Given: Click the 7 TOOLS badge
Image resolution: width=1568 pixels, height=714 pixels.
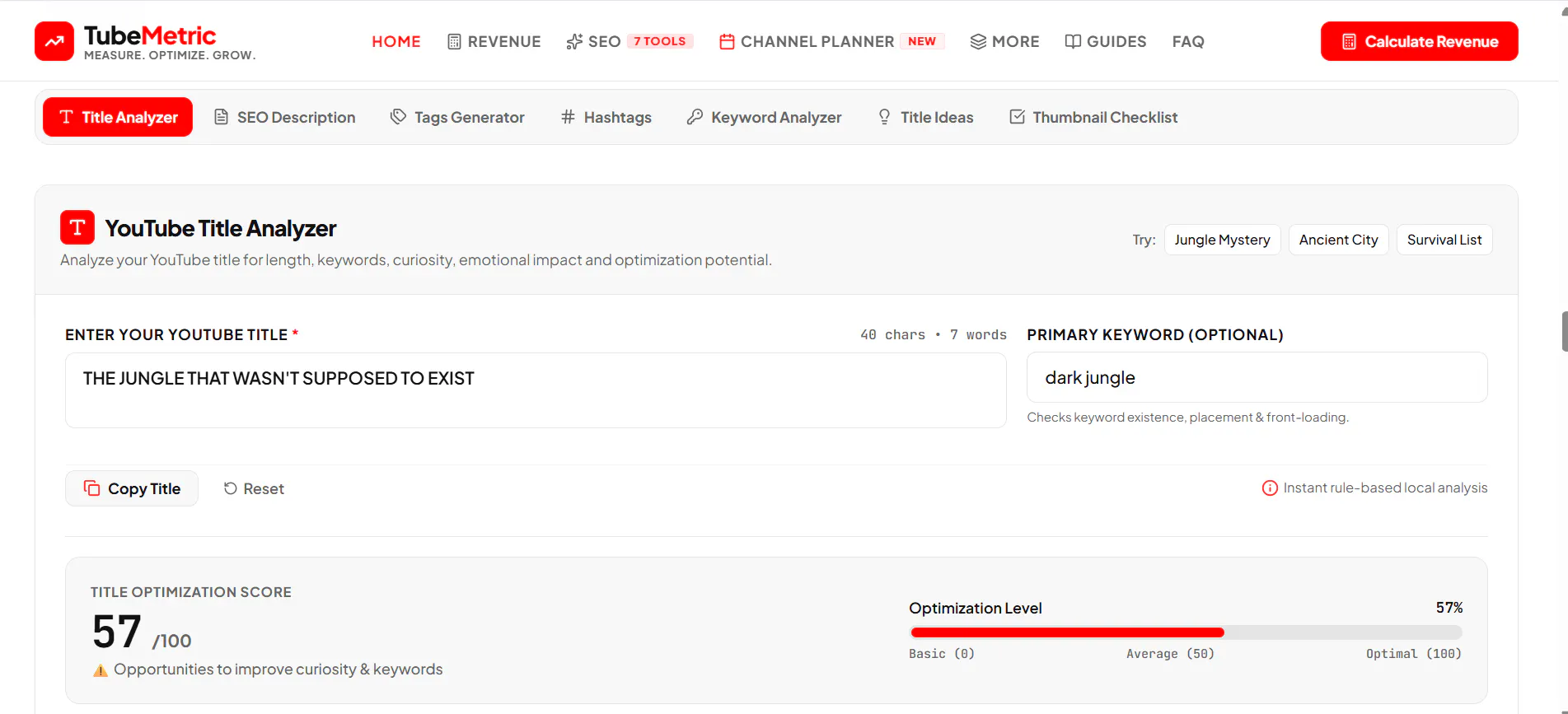Looking at the screenshot, I should 660,41.
